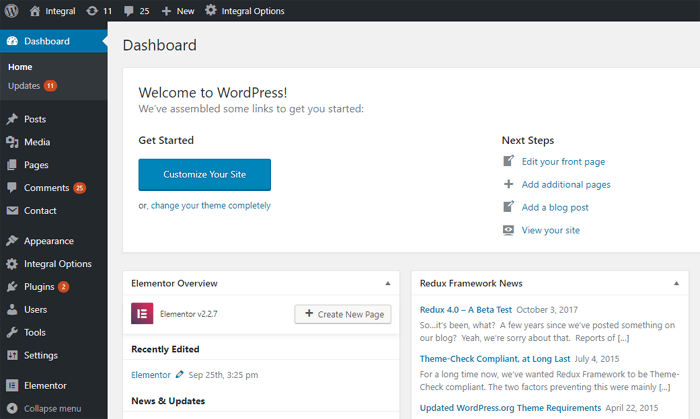Click the Collapse menu arrow icon
700x419 pixels.
coord(12,408)
